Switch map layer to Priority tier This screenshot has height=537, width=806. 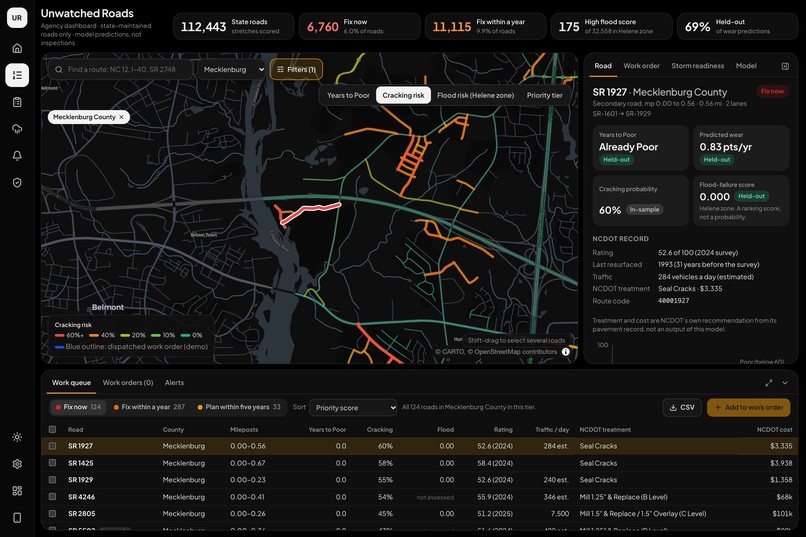544,96
